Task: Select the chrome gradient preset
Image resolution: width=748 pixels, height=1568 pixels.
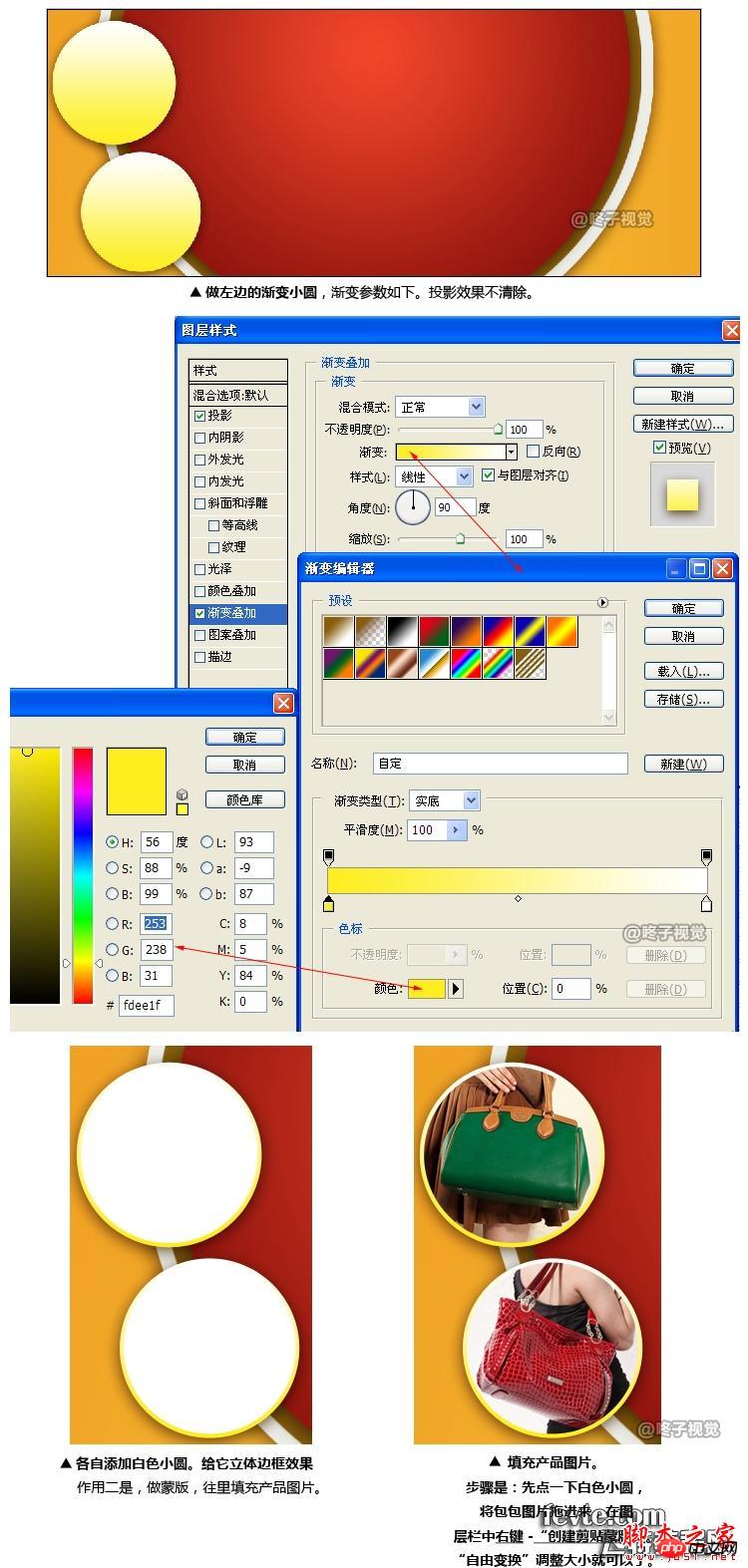Action: (435, 664)
